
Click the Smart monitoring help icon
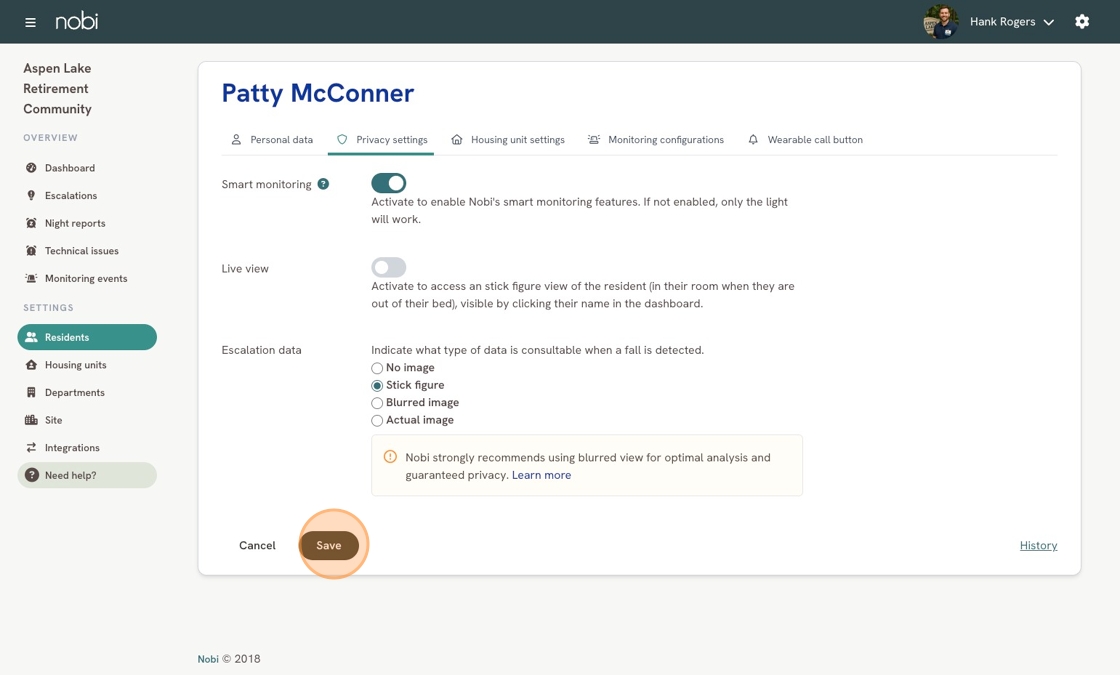pos(323,184)
